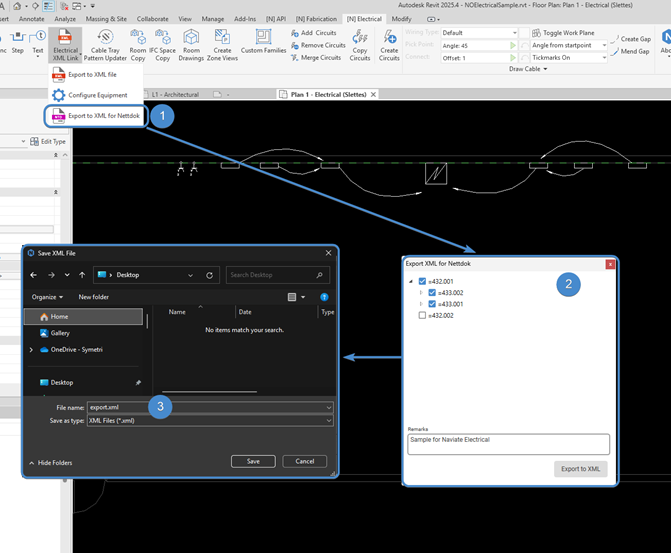Click the Save button
The height and width of the screenshot is (553, 671).
tap(253, 461)
